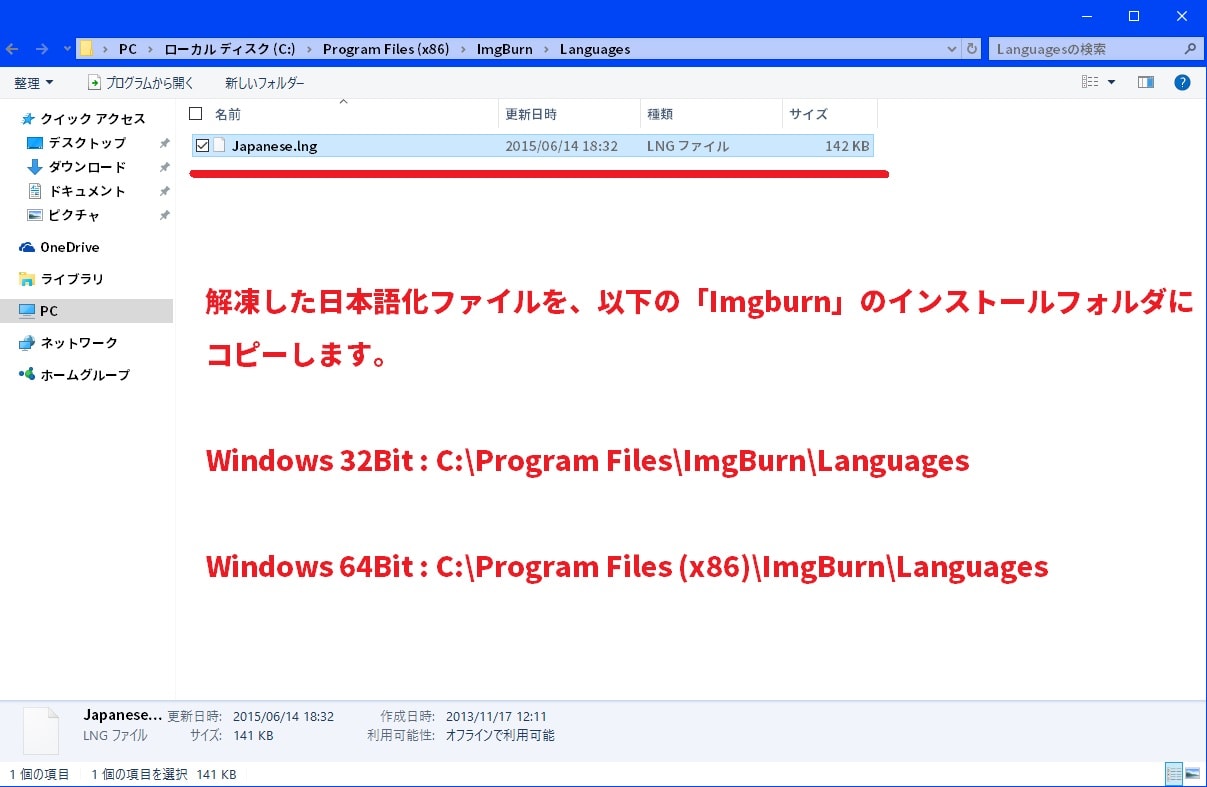Select the ダウンロード download arrow icon

coord(35,167)
